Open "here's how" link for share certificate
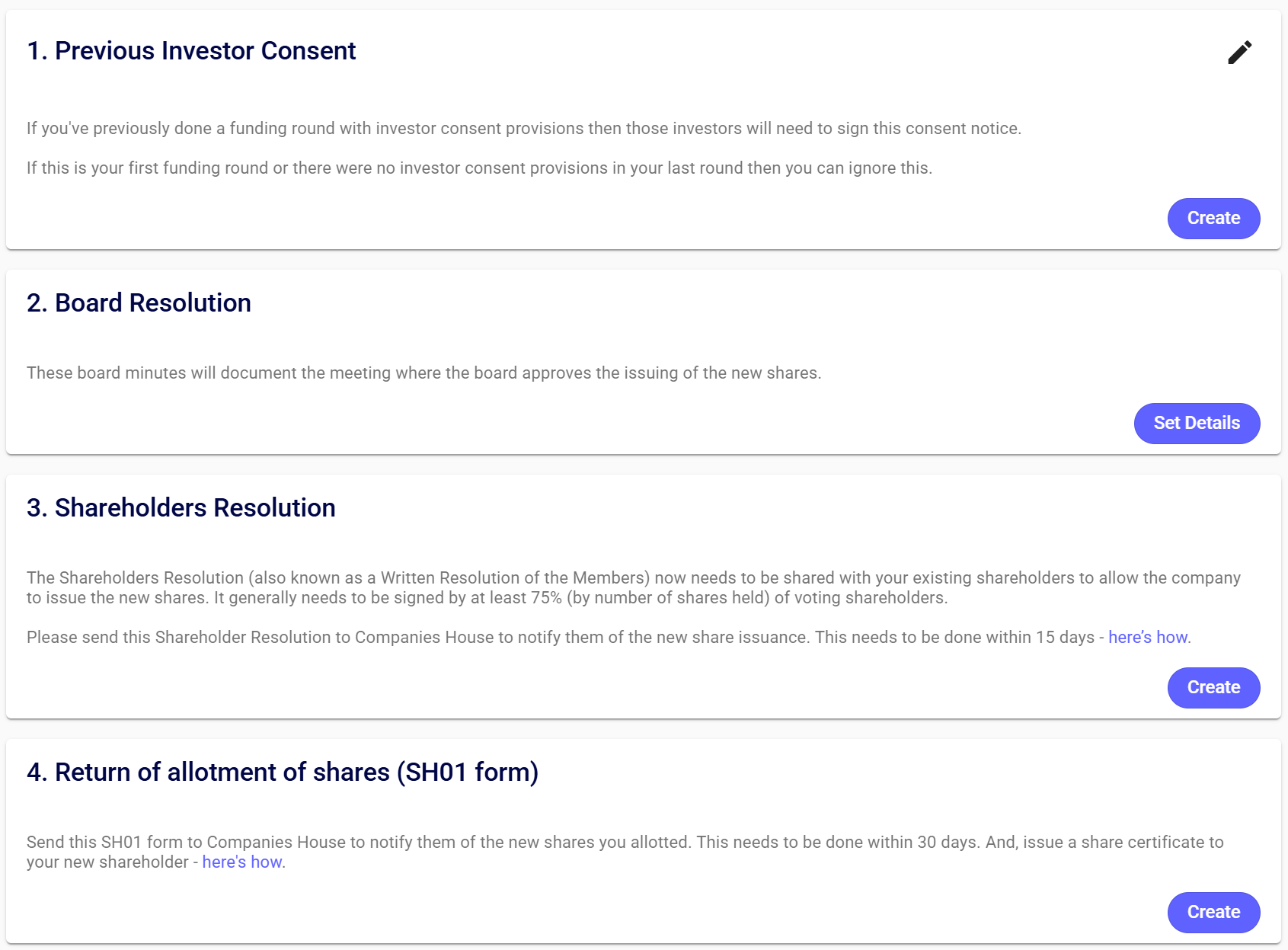Image resolution: width=1288 pixels, height=950 pixels. pyautogui.click(x=242, y=862)
